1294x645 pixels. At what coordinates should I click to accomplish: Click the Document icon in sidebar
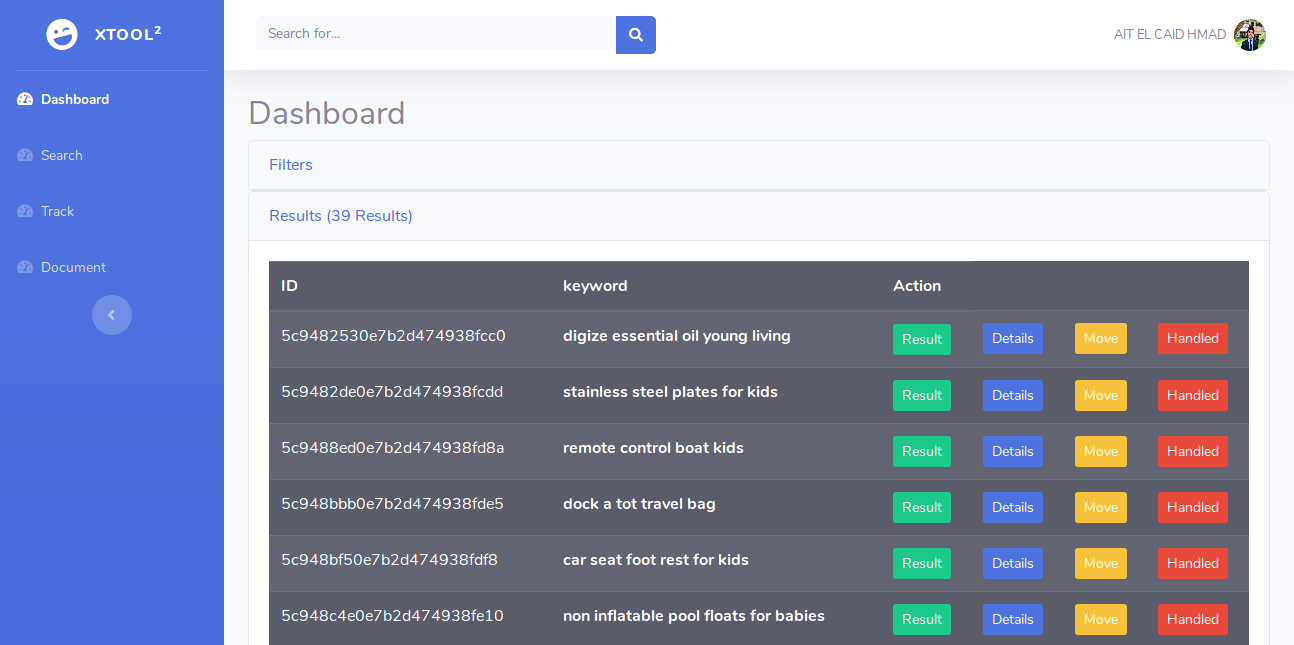tap(25, 267)
